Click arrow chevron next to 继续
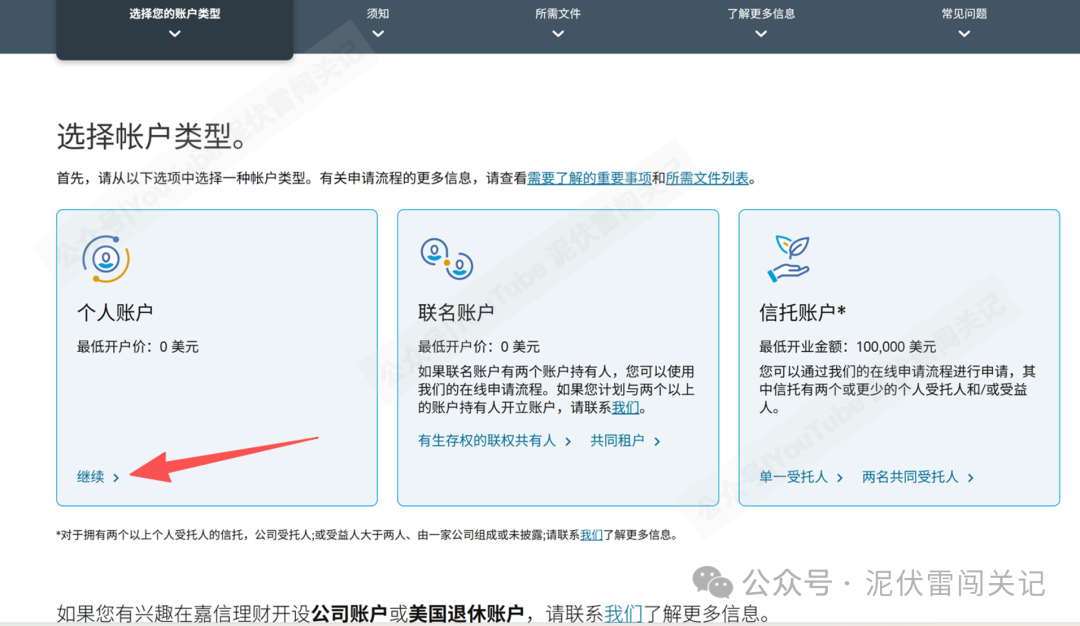This screenshot has height=626, width=1080. pyautogui.click(x=116, y=477)
